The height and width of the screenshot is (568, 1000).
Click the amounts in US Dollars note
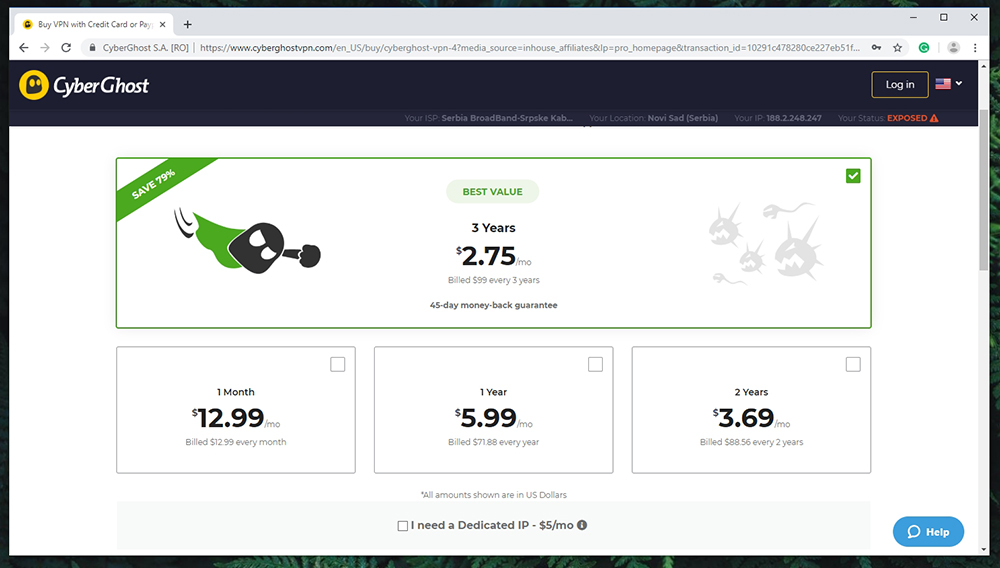(x=494, y=495)
